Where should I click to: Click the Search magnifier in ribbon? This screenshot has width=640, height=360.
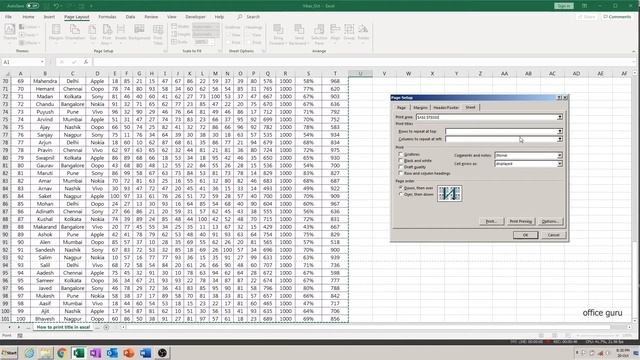(240, 17)
